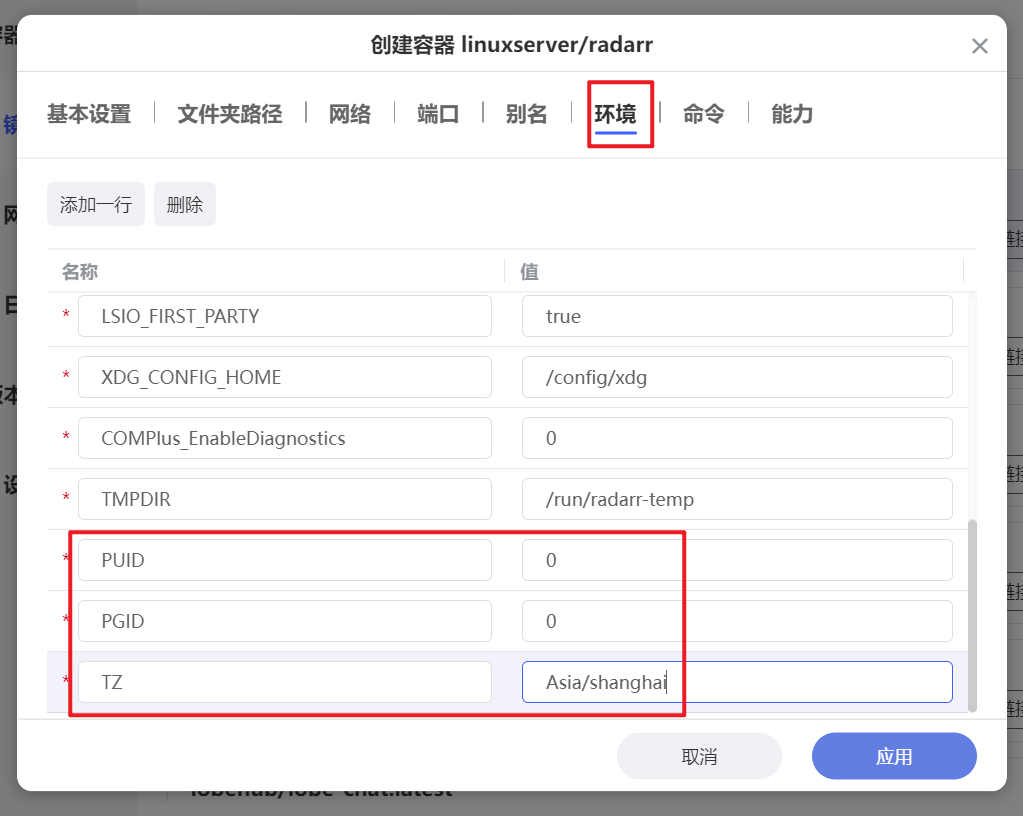Switch to the 基本设置 tab

click(x=89, y=113)
